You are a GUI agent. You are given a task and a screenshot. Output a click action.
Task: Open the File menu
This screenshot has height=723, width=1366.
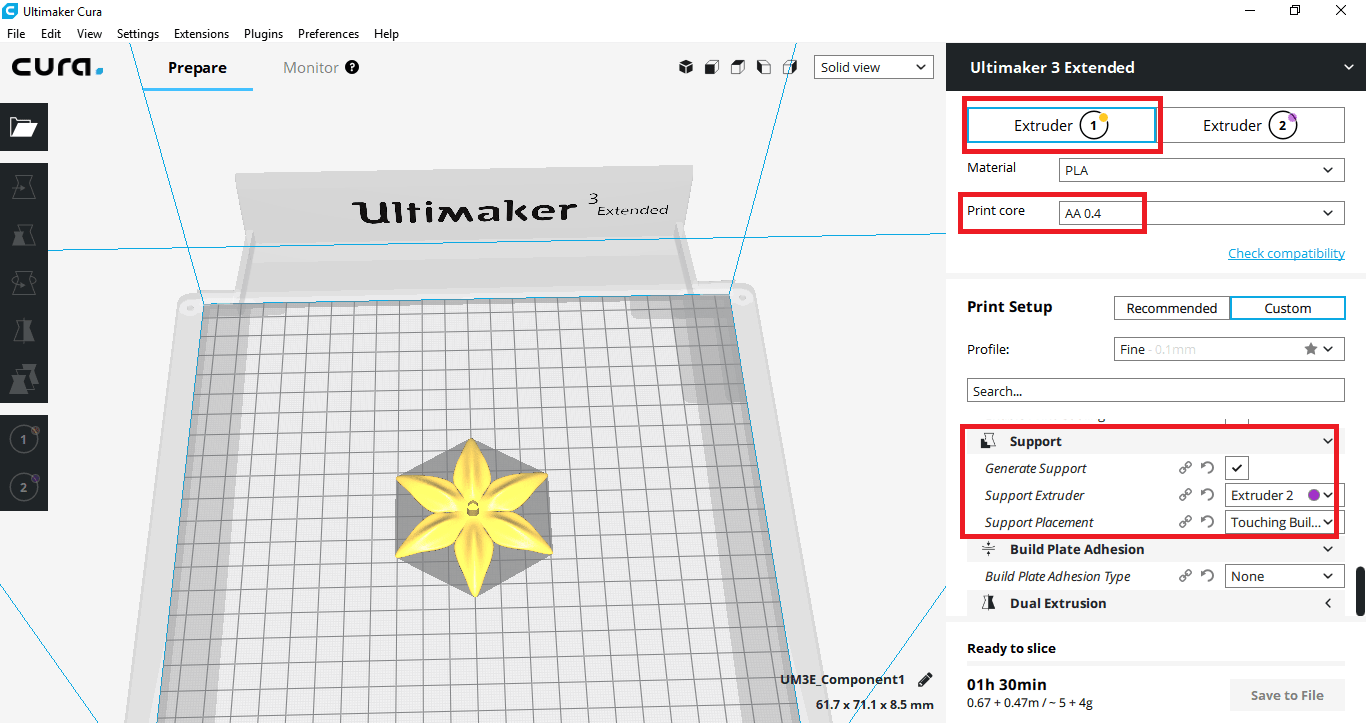click(x=16, y=33)
